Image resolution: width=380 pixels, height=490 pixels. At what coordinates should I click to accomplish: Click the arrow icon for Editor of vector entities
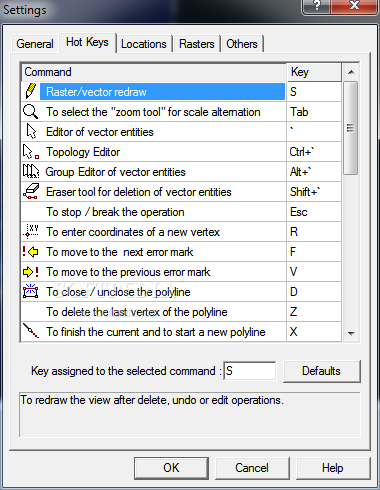tap(31, 131)
